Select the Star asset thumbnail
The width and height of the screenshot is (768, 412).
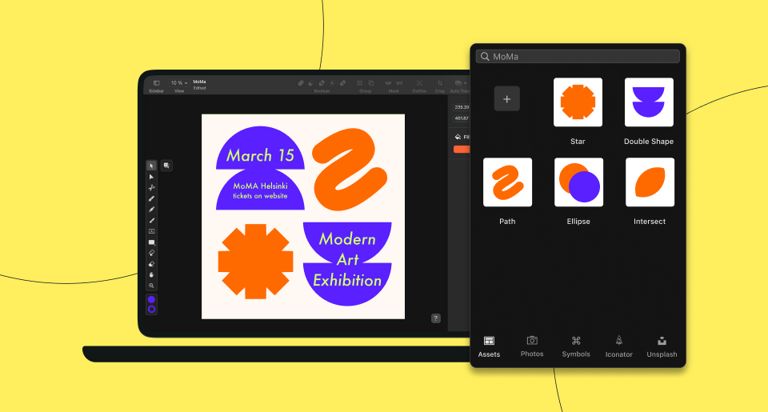pos(578,102)
